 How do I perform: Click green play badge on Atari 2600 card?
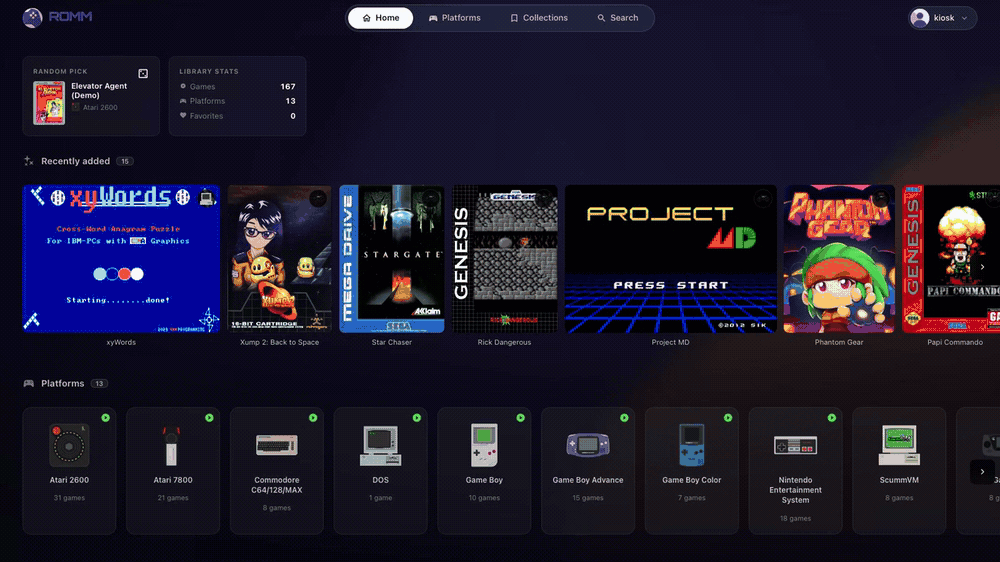[105, 418]
